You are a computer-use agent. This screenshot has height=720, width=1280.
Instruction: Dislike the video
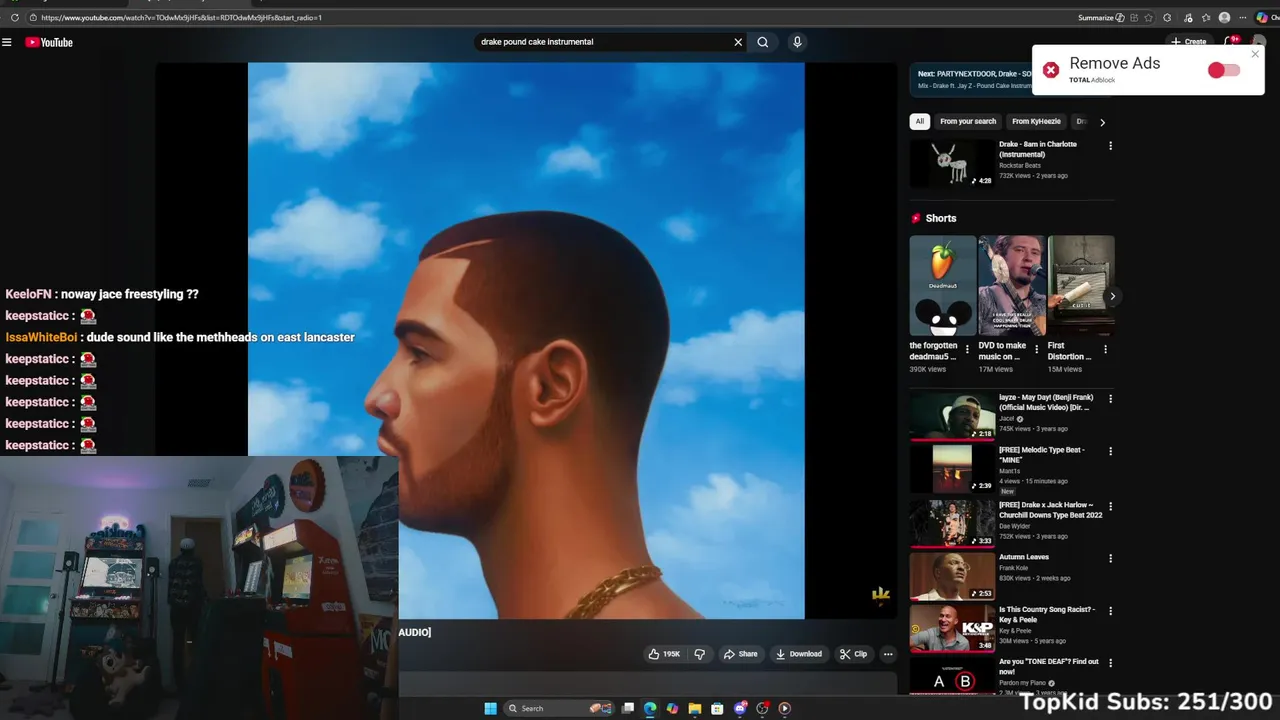pyautogui.click(x=699, y=654)
